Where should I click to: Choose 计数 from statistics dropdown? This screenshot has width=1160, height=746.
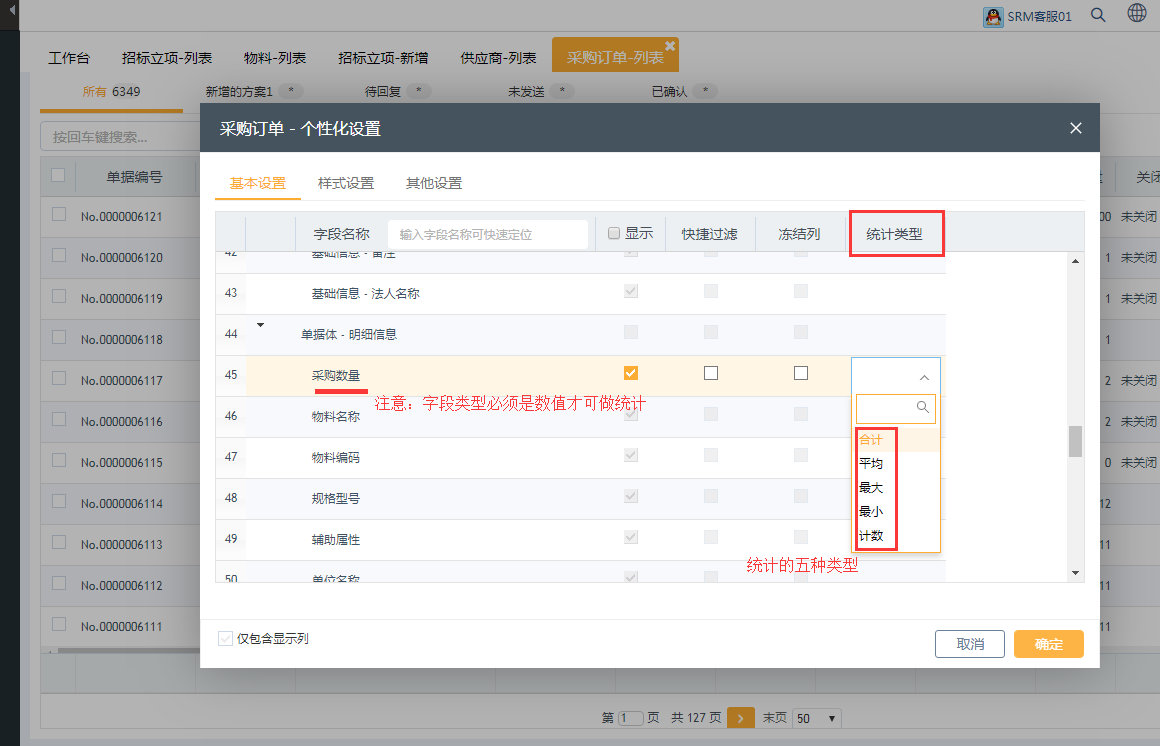click(x=897, y=536)
